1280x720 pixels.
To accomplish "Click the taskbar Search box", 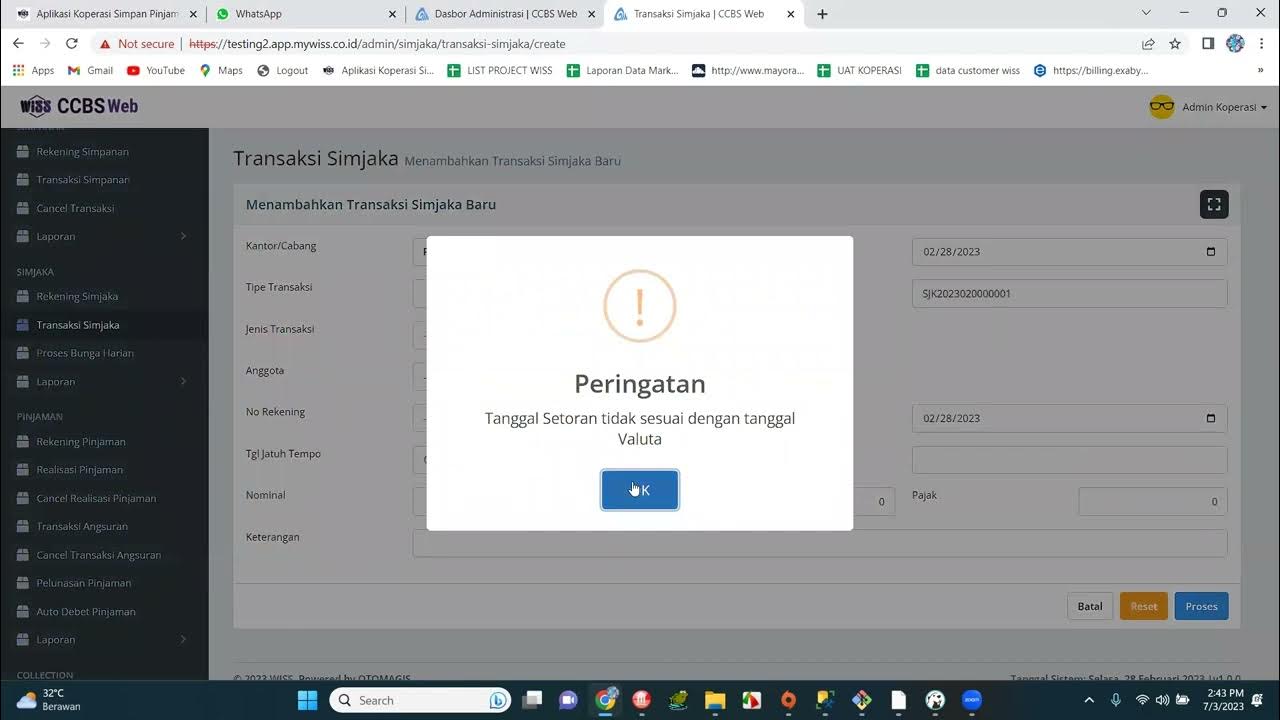I will click(420, 700).
